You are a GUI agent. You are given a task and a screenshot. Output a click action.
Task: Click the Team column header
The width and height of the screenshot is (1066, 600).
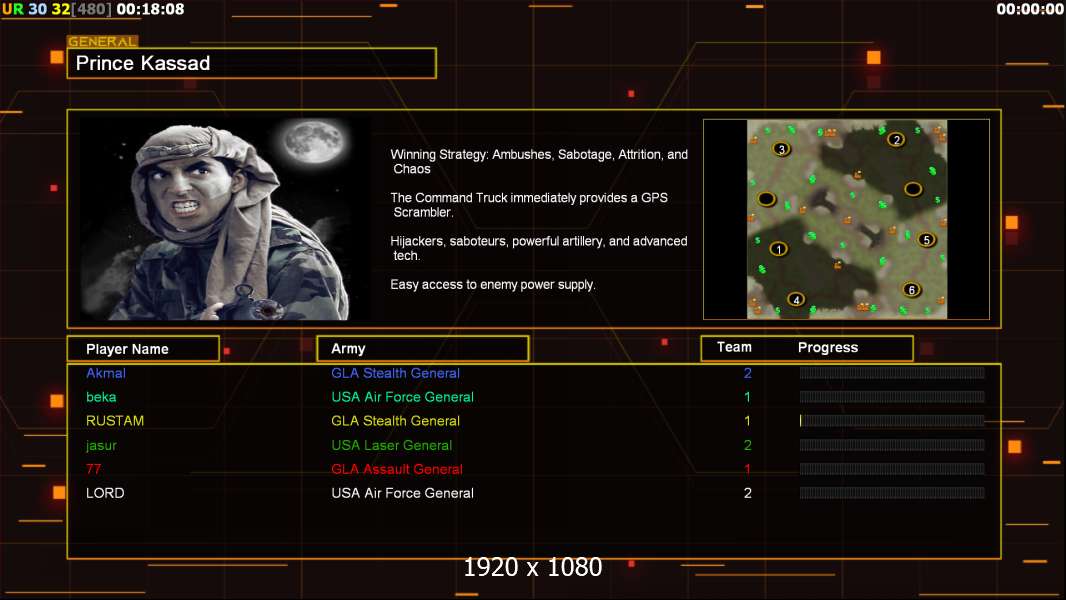click(734, 347)
